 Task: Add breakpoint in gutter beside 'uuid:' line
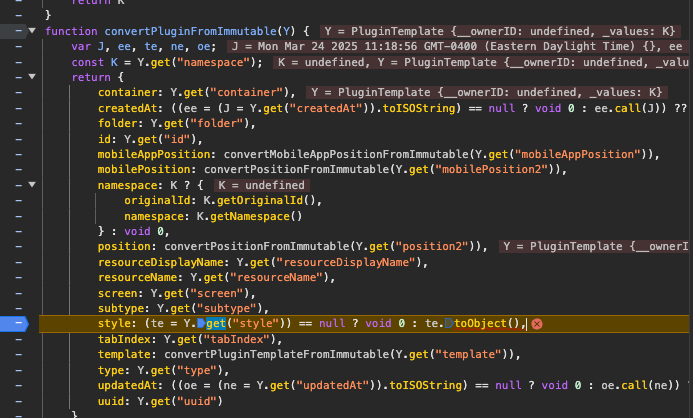pos(19,401)
